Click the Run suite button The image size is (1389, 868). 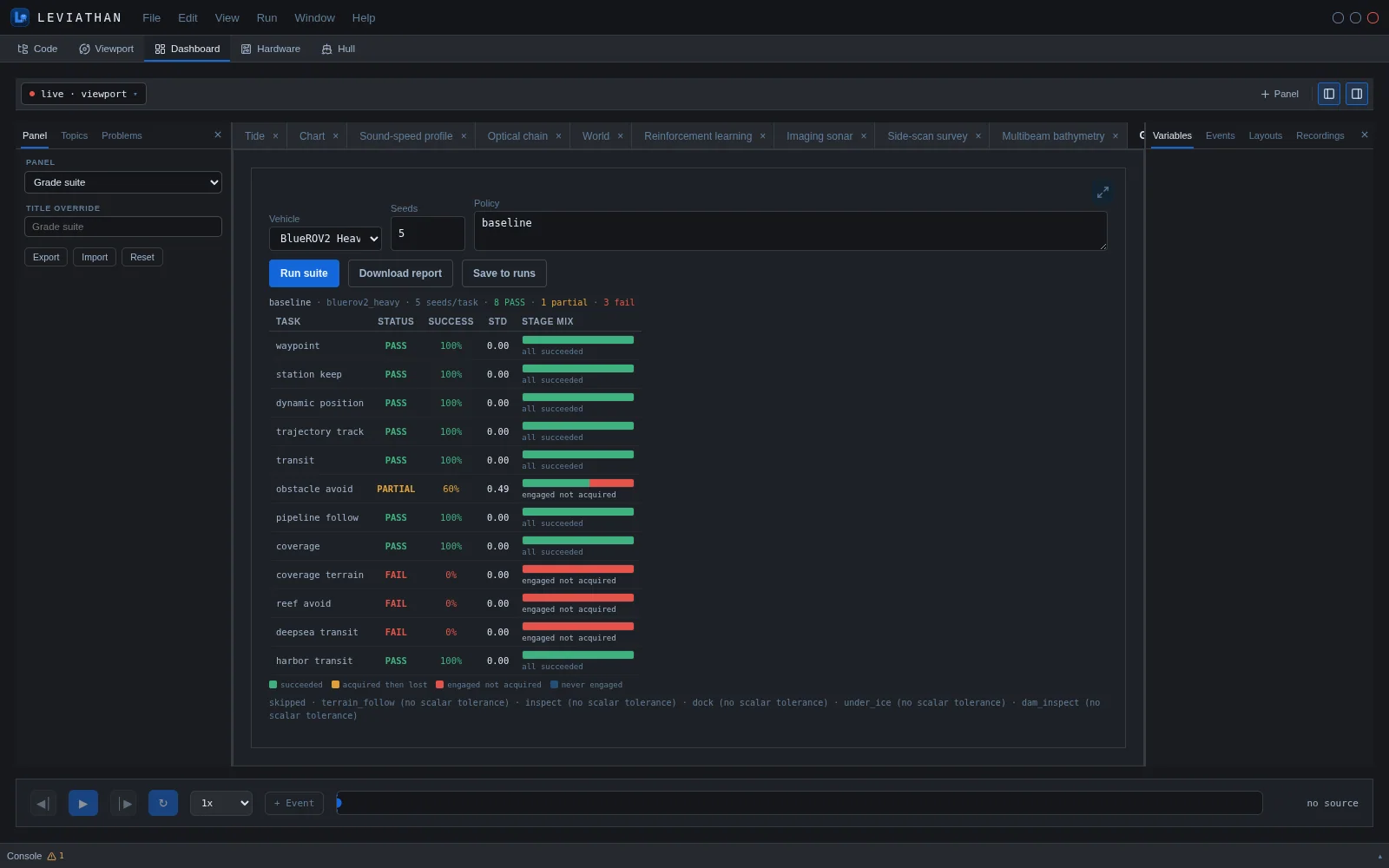(304, 273)
